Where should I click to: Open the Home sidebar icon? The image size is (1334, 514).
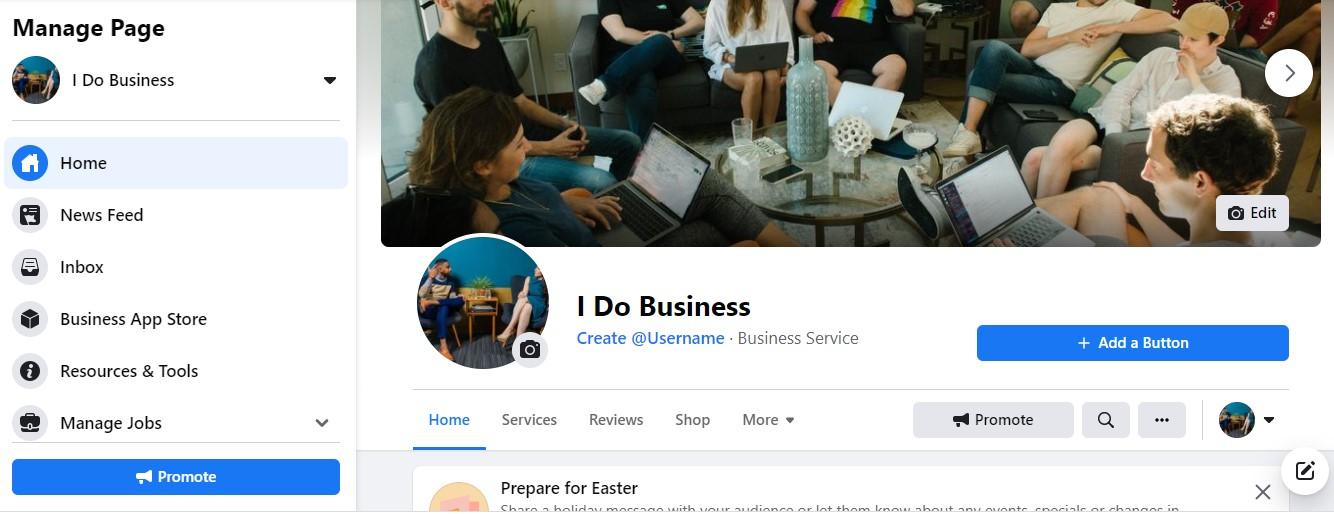click(30, 163)
